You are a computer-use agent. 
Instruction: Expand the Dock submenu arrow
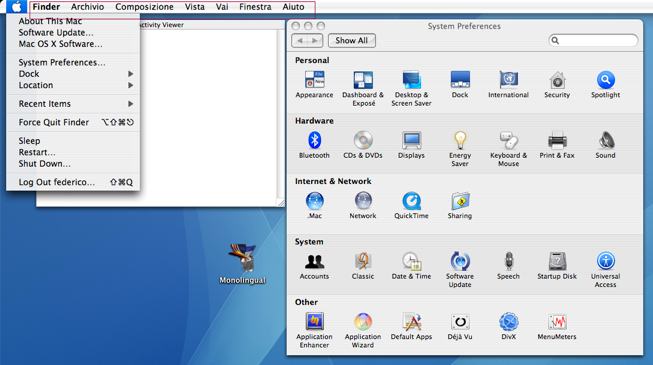130,74
